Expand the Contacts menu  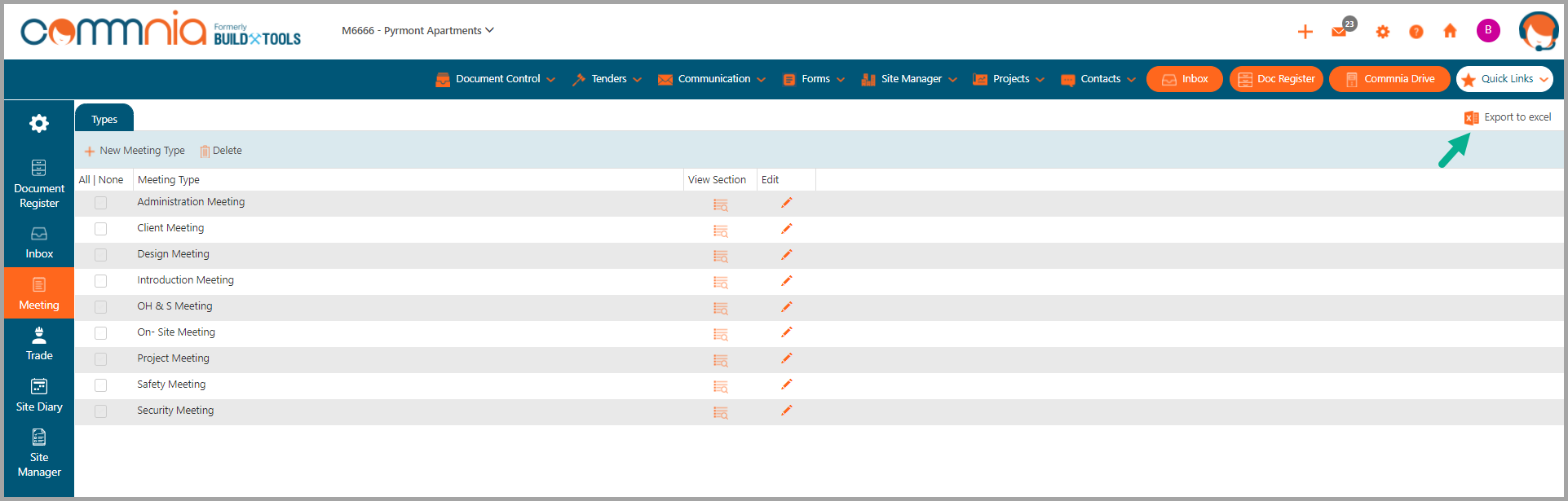click(x=1098, y=79)
